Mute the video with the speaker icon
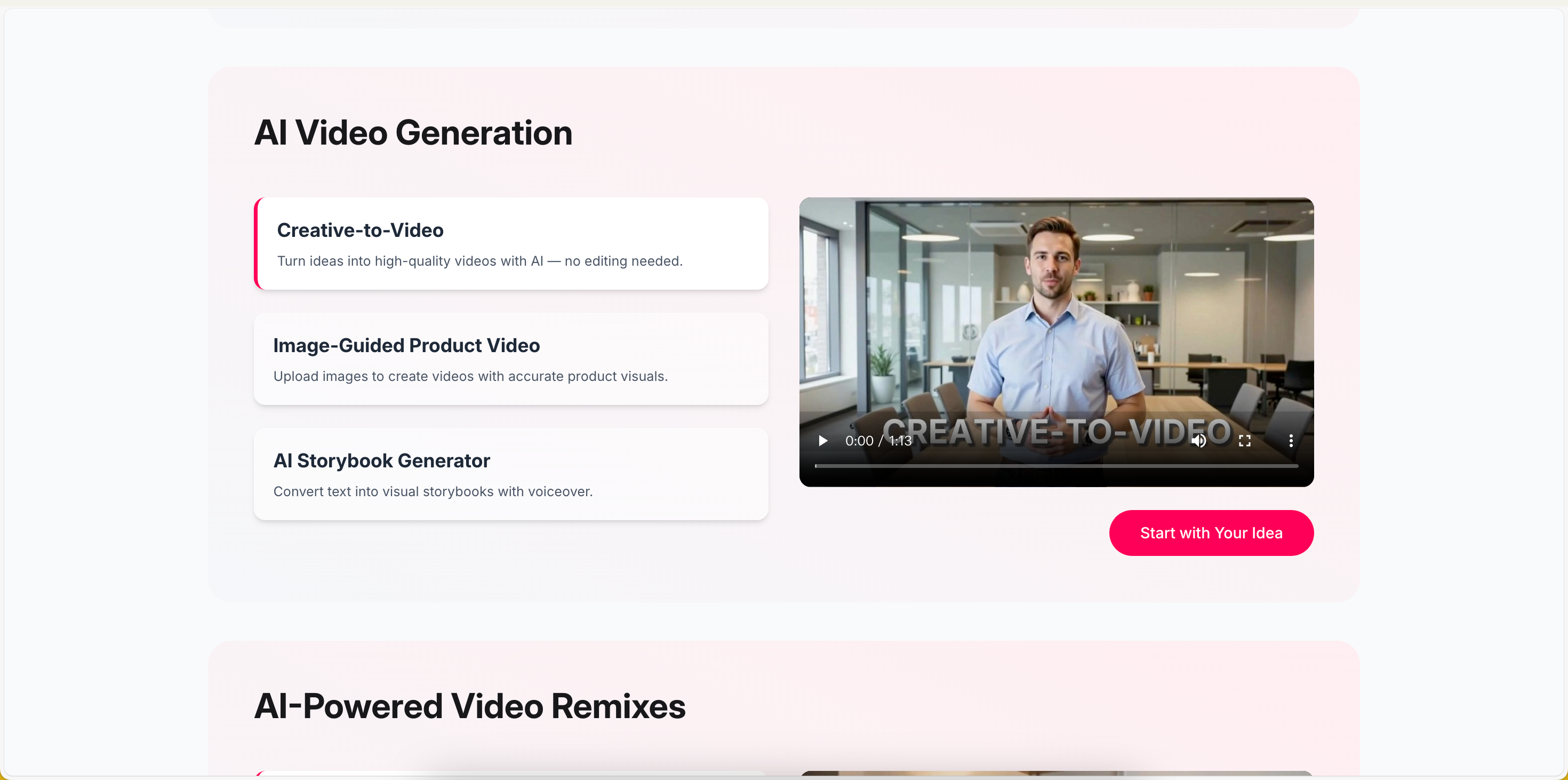Viewport: 1568px width, 780px height. (x=1198, y=440)
